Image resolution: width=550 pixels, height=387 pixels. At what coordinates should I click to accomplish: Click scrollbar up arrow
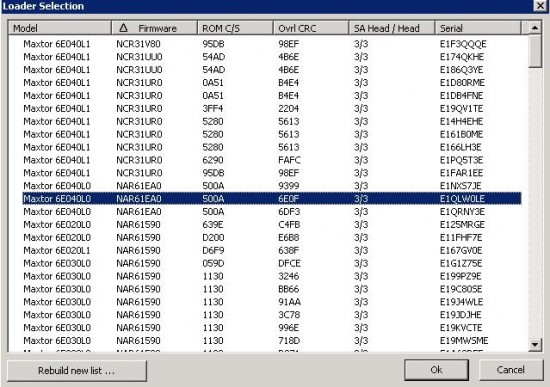(x=535, y=28)
